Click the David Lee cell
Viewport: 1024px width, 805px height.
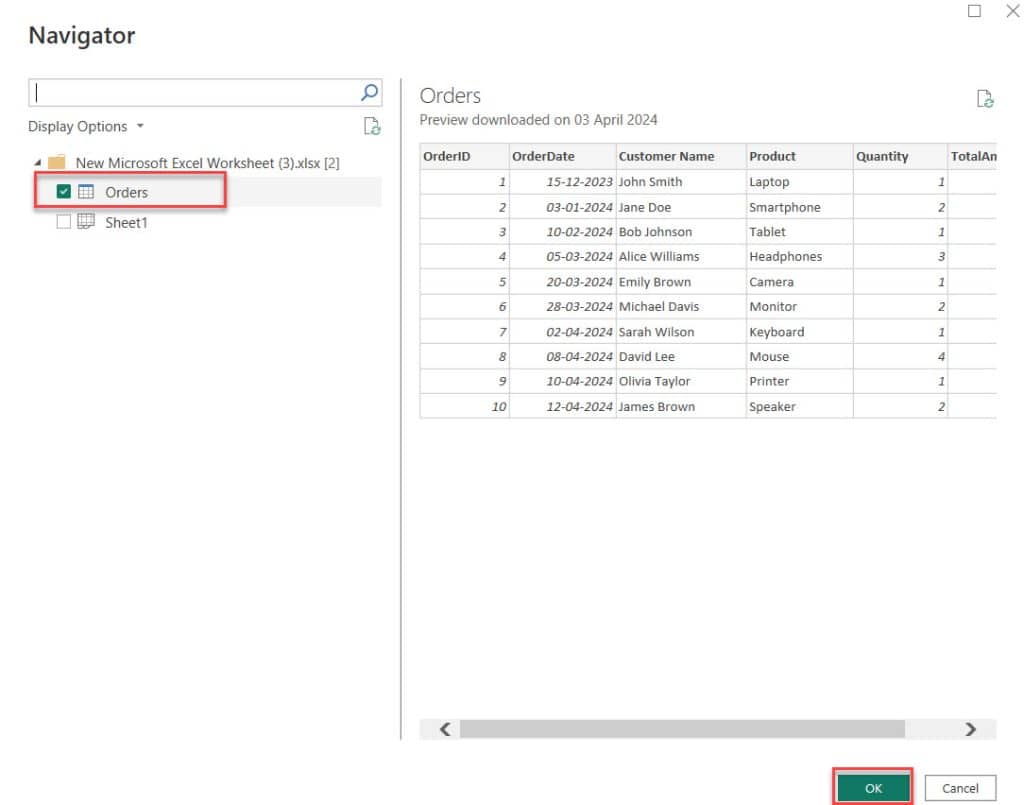(680, 356)
